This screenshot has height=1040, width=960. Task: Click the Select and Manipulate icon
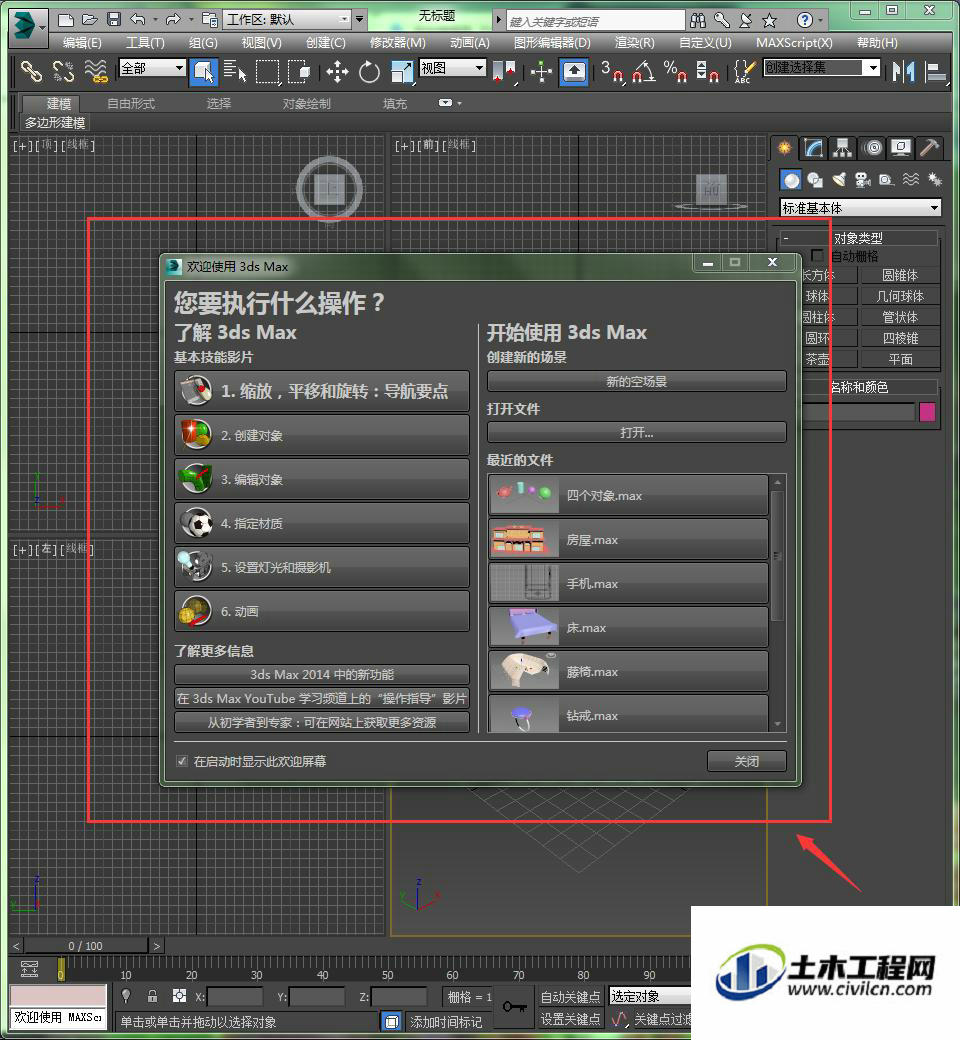(541, 72)
